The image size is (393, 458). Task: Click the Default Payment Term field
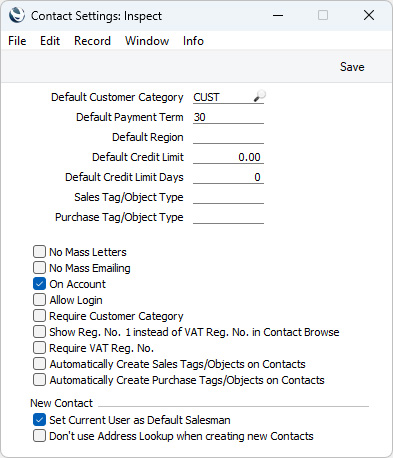tap(228, 117)
